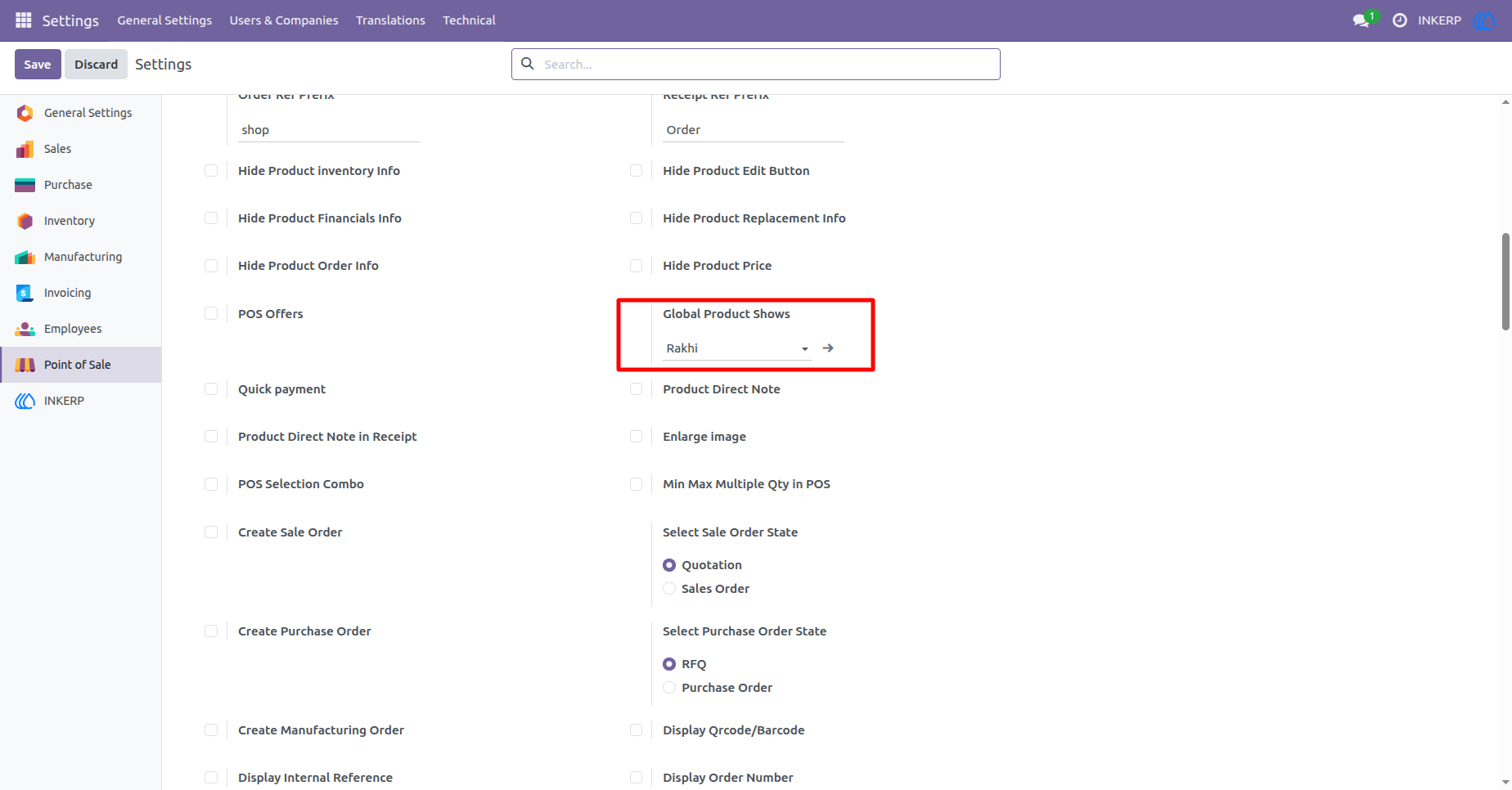
Task: Enable the Enlarge image checkbox
Action: [x=636, y=437]
